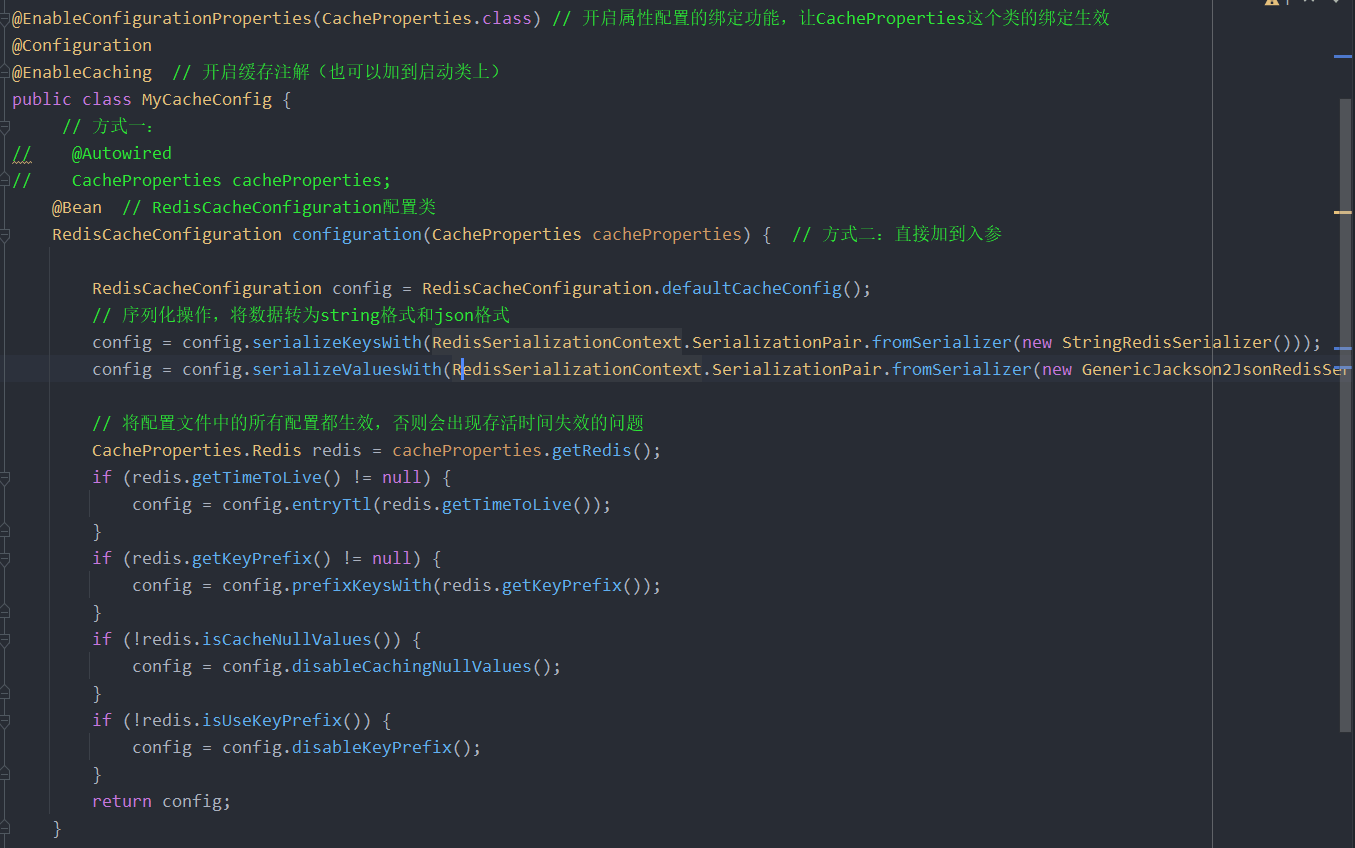The height and width of the screenshot is (848, 1355).
Task: Click the entryTtl method call
Action: [x=332, y=504]
